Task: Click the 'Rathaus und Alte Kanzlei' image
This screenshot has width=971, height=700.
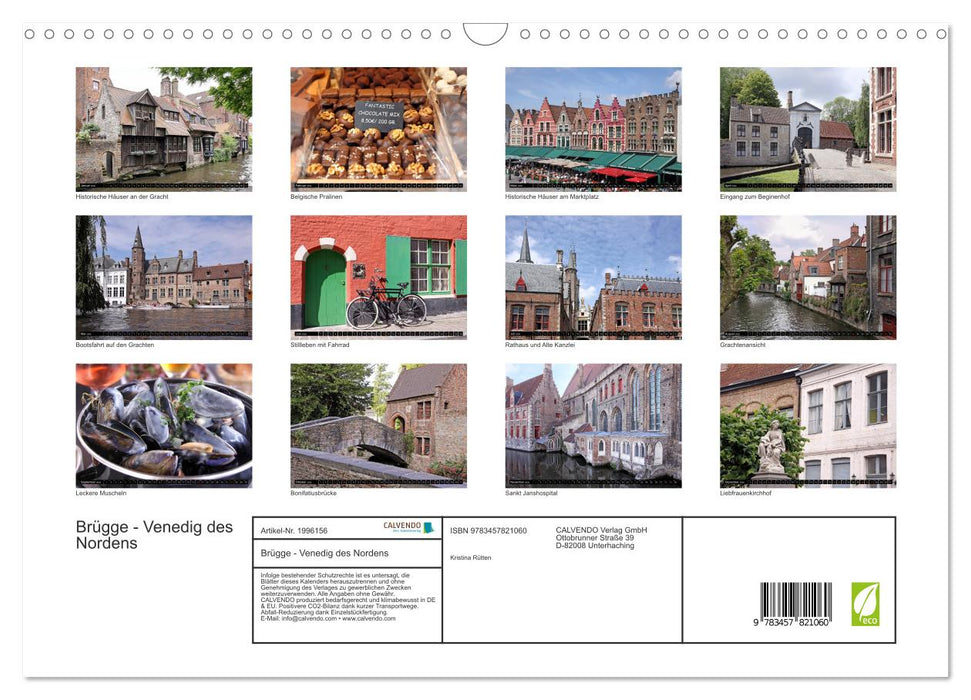Action: coord(593,277)
